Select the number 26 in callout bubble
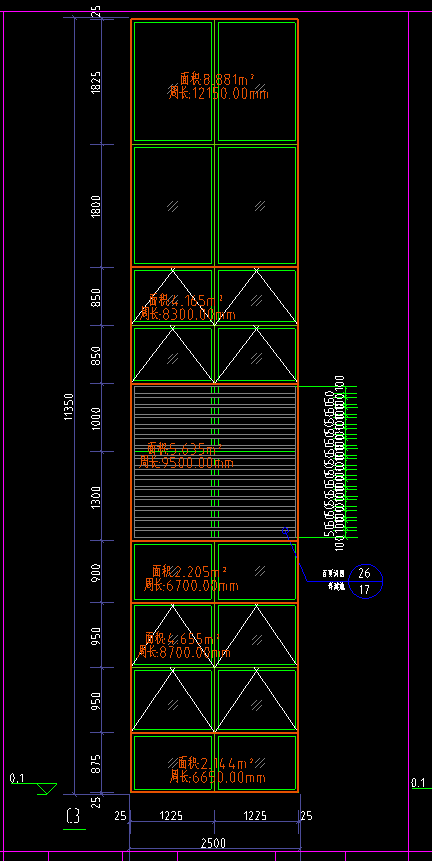This screenshot has height=861, width=432. (x=364, y=573)
